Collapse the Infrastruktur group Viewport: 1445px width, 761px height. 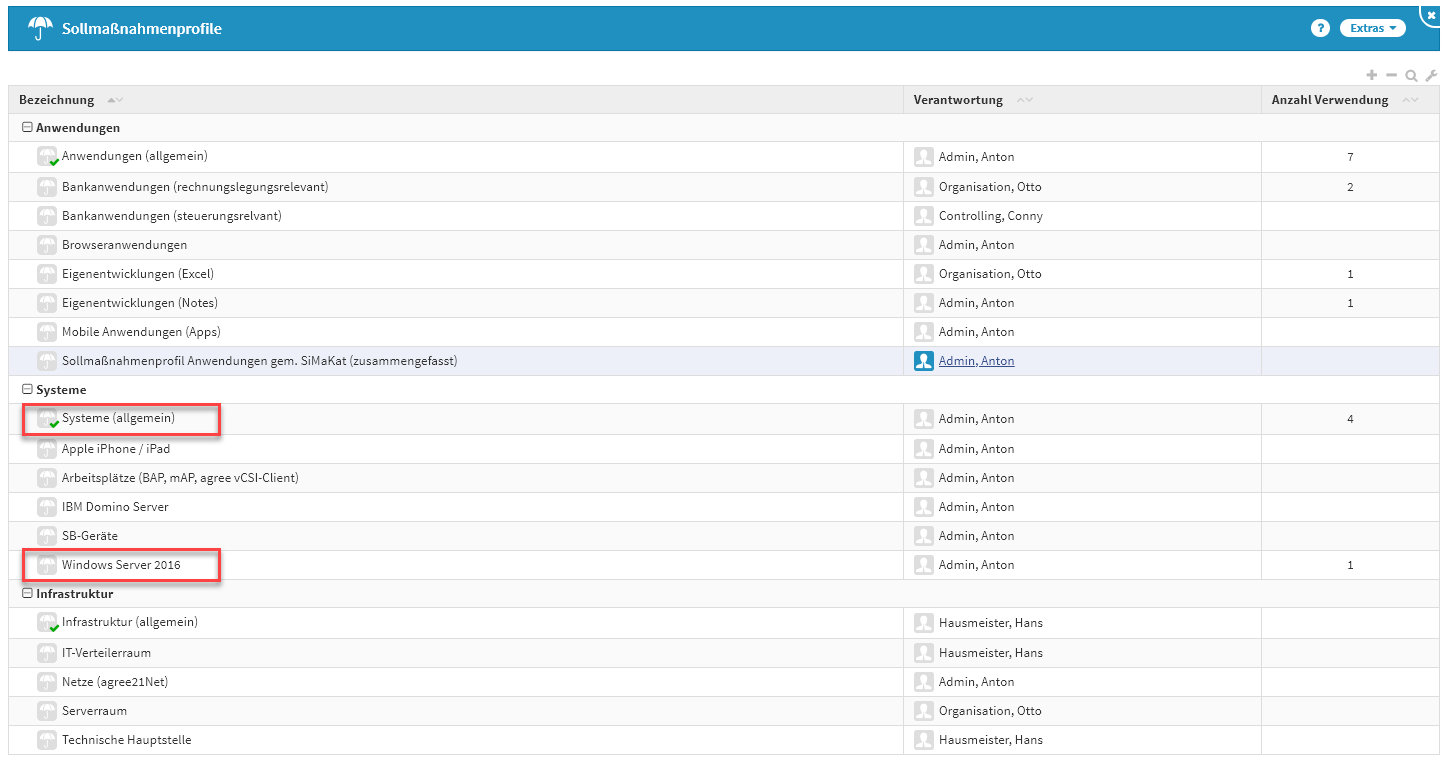point(27,594)
